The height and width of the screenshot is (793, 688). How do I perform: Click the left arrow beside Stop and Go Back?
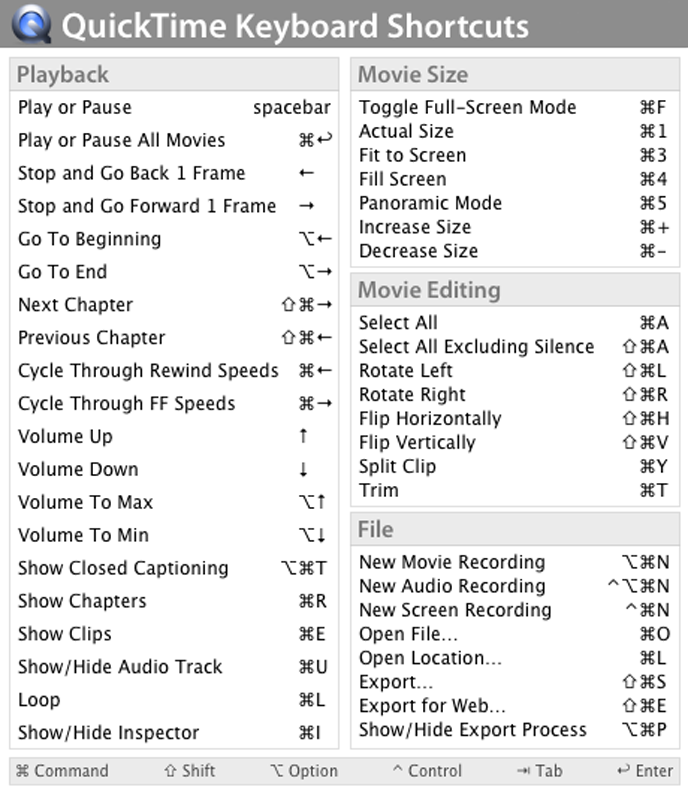coord(306,173)
